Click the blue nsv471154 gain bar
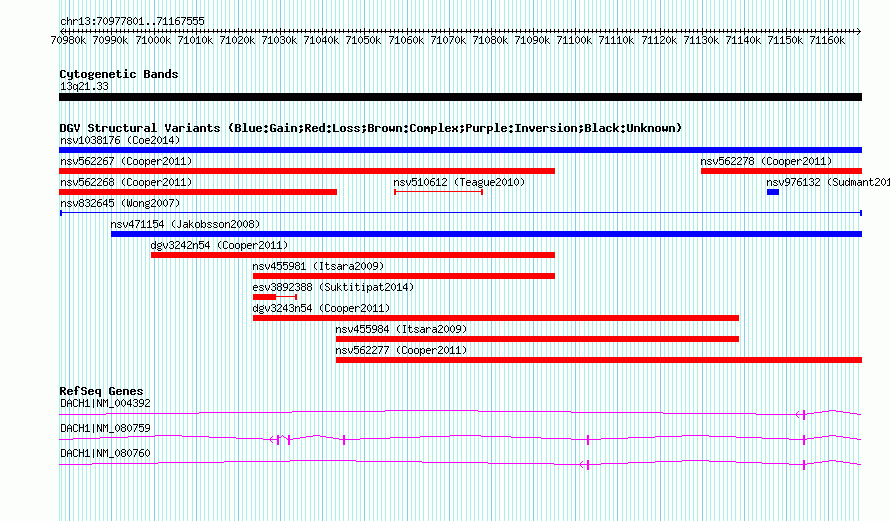 coord(486,234)
